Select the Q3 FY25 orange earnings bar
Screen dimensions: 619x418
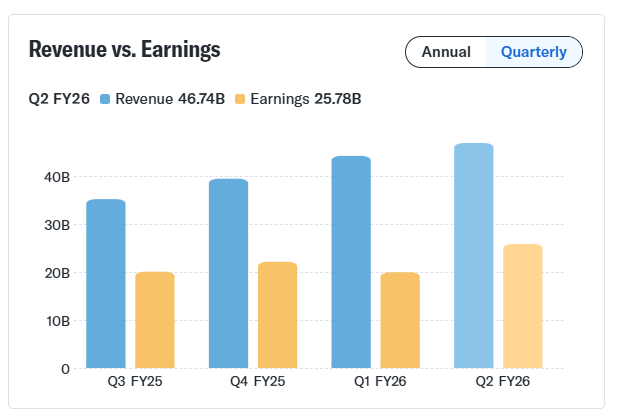tap(155, 319)
